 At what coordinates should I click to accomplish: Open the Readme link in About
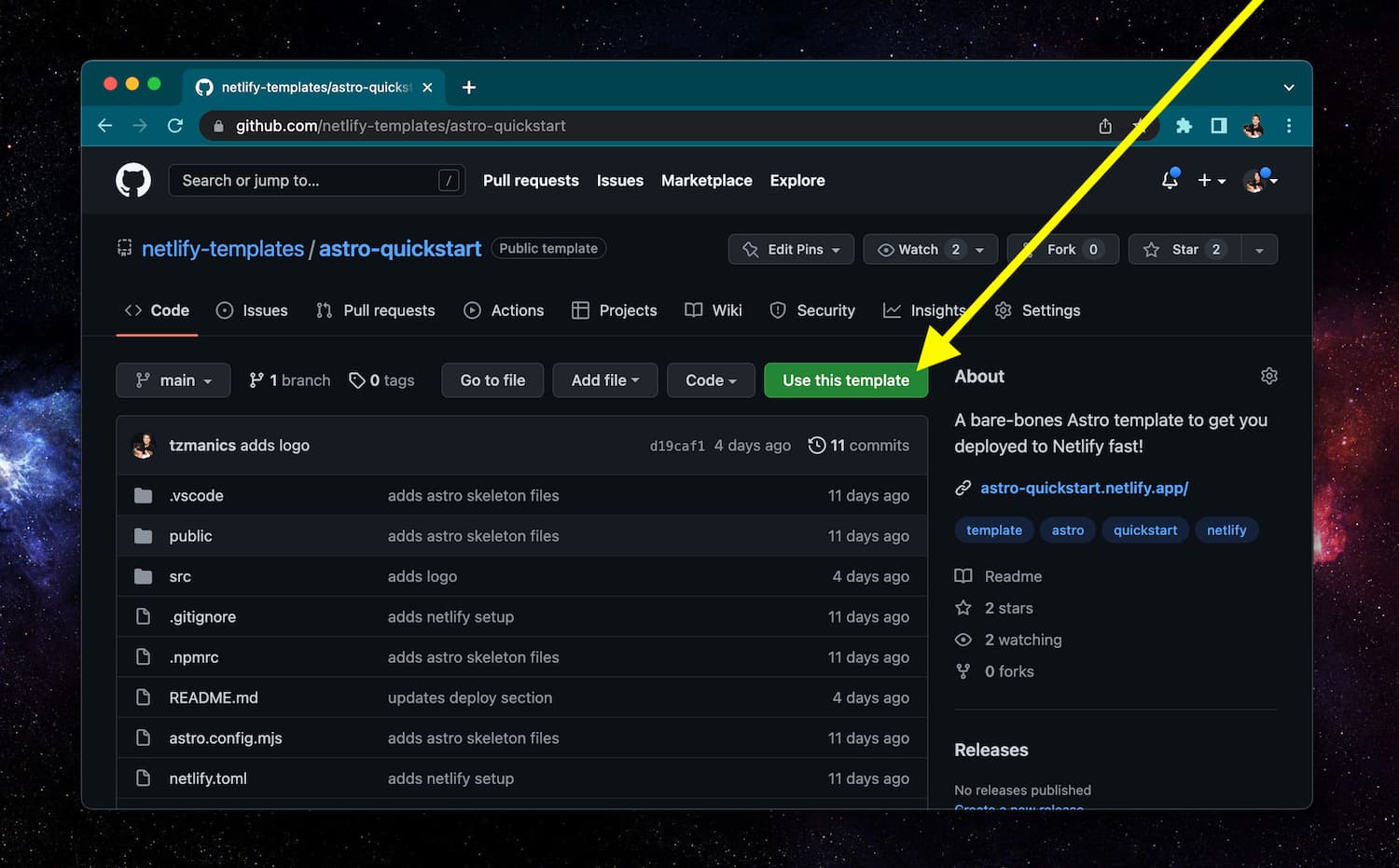pyautogui.click(x=998, y=576)
